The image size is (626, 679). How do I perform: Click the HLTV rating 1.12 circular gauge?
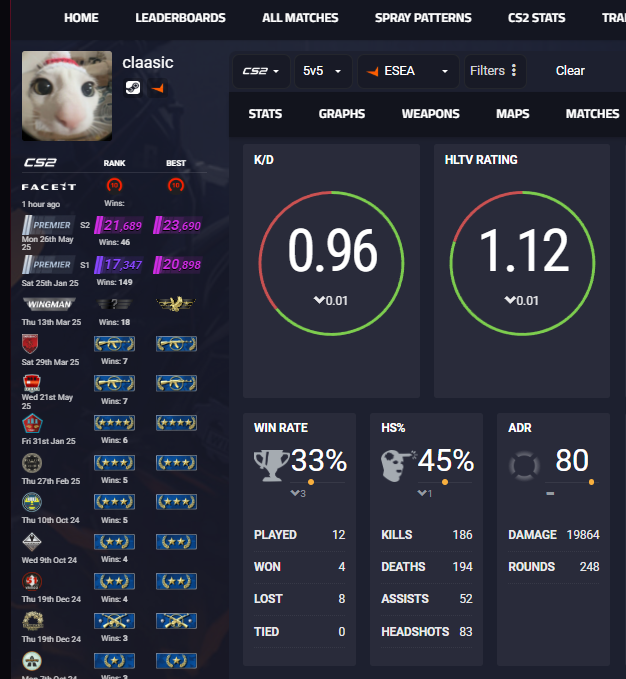[523, 263]
